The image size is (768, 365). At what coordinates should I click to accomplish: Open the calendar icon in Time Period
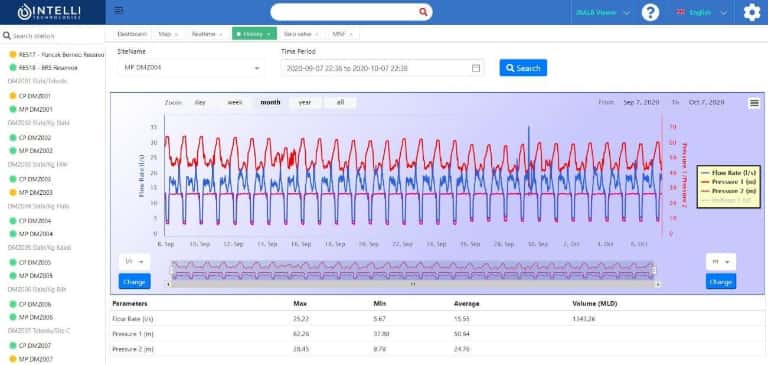tap(476, 68)
